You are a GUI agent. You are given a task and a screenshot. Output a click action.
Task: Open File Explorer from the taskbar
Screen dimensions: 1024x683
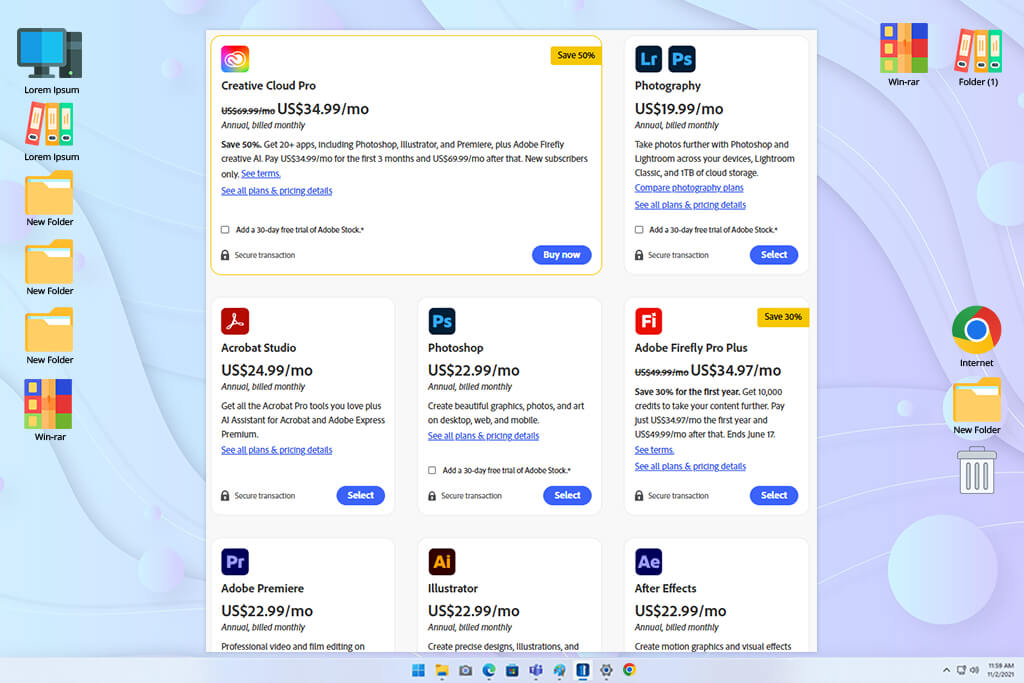pyautogui.click(x=442, y=670)
